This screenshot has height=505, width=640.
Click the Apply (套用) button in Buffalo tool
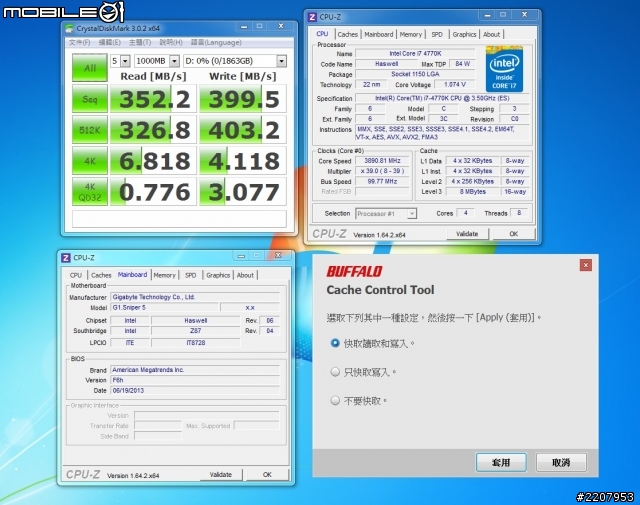501,462
